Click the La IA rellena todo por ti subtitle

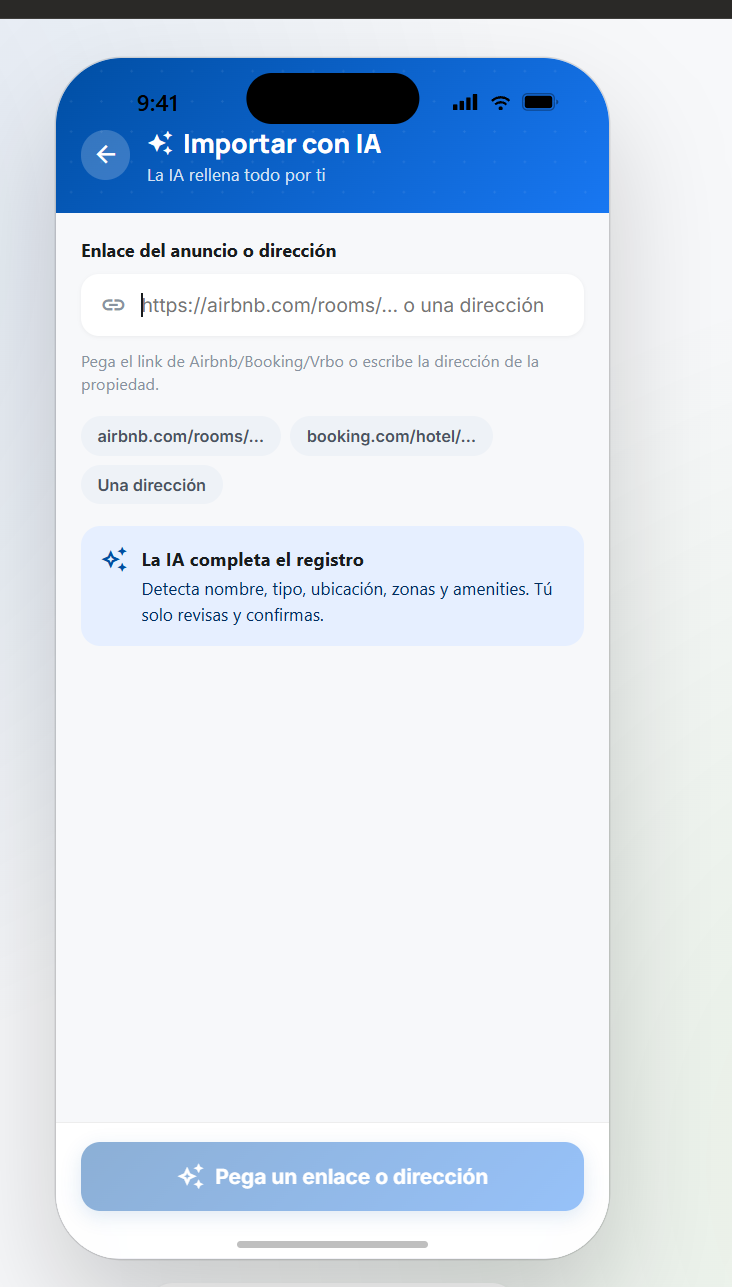click(236, 175)
